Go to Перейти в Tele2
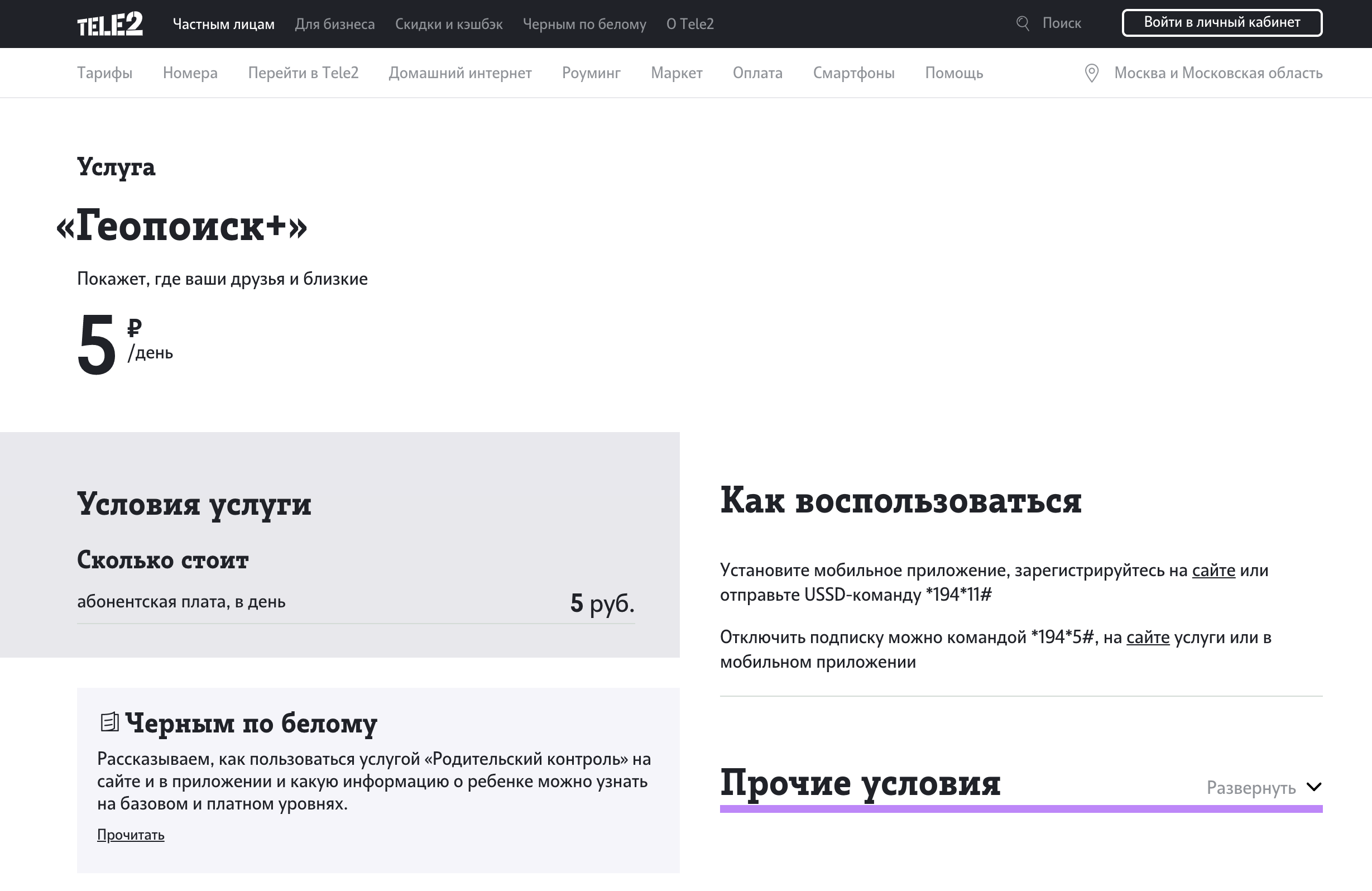 pyautogui.click(x=303, y=73)
